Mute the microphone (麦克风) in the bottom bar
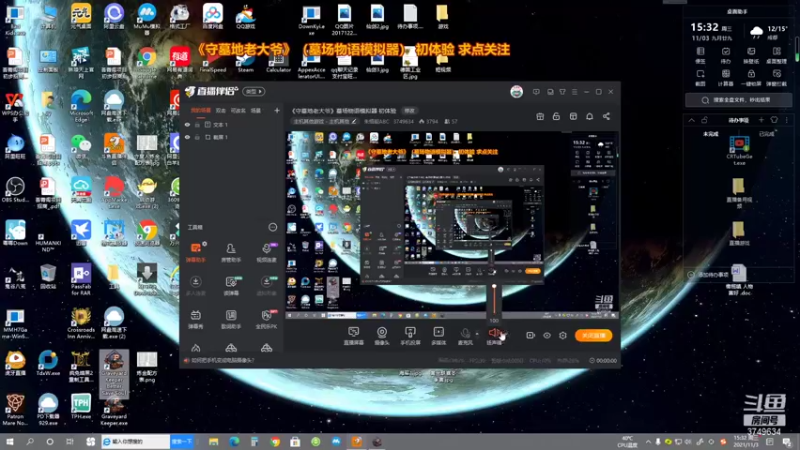The width and height of the screenshot is (800, 450). (x=465, y=336)
